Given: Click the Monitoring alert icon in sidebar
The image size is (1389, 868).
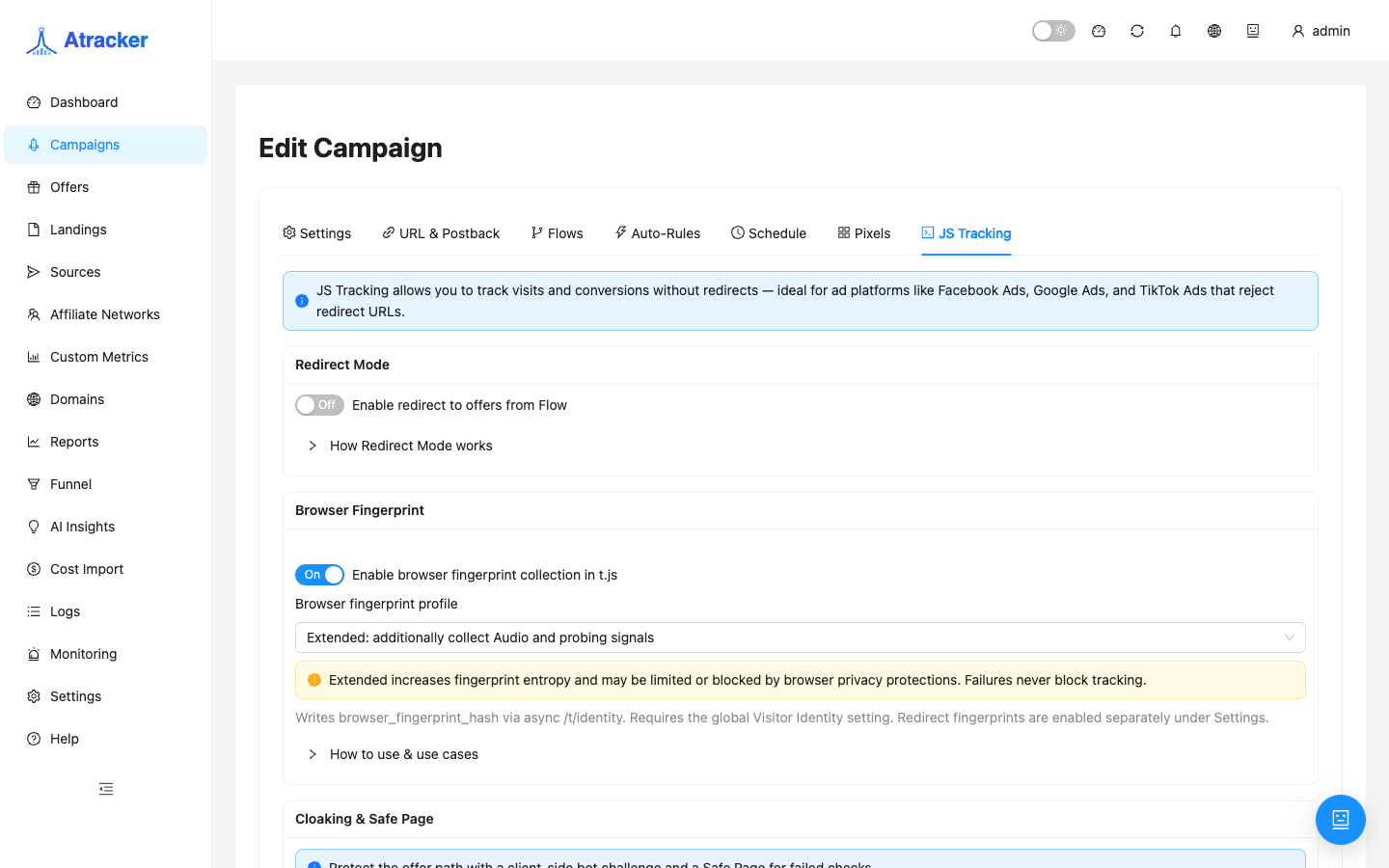Looking at the screenshot, I should tap(34, 654).
